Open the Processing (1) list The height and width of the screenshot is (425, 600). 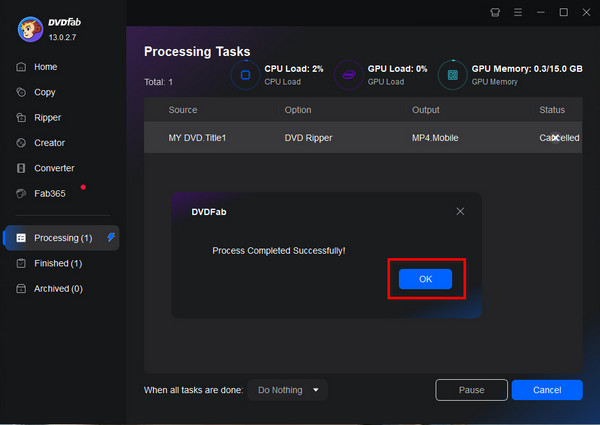[x=63, y=238]
